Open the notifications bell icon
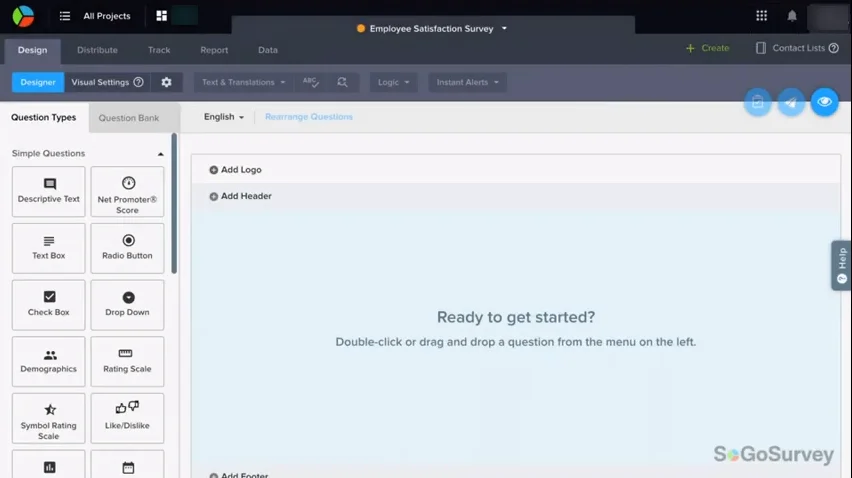This screenshot has height=478, width=852. tap(792, 16)
